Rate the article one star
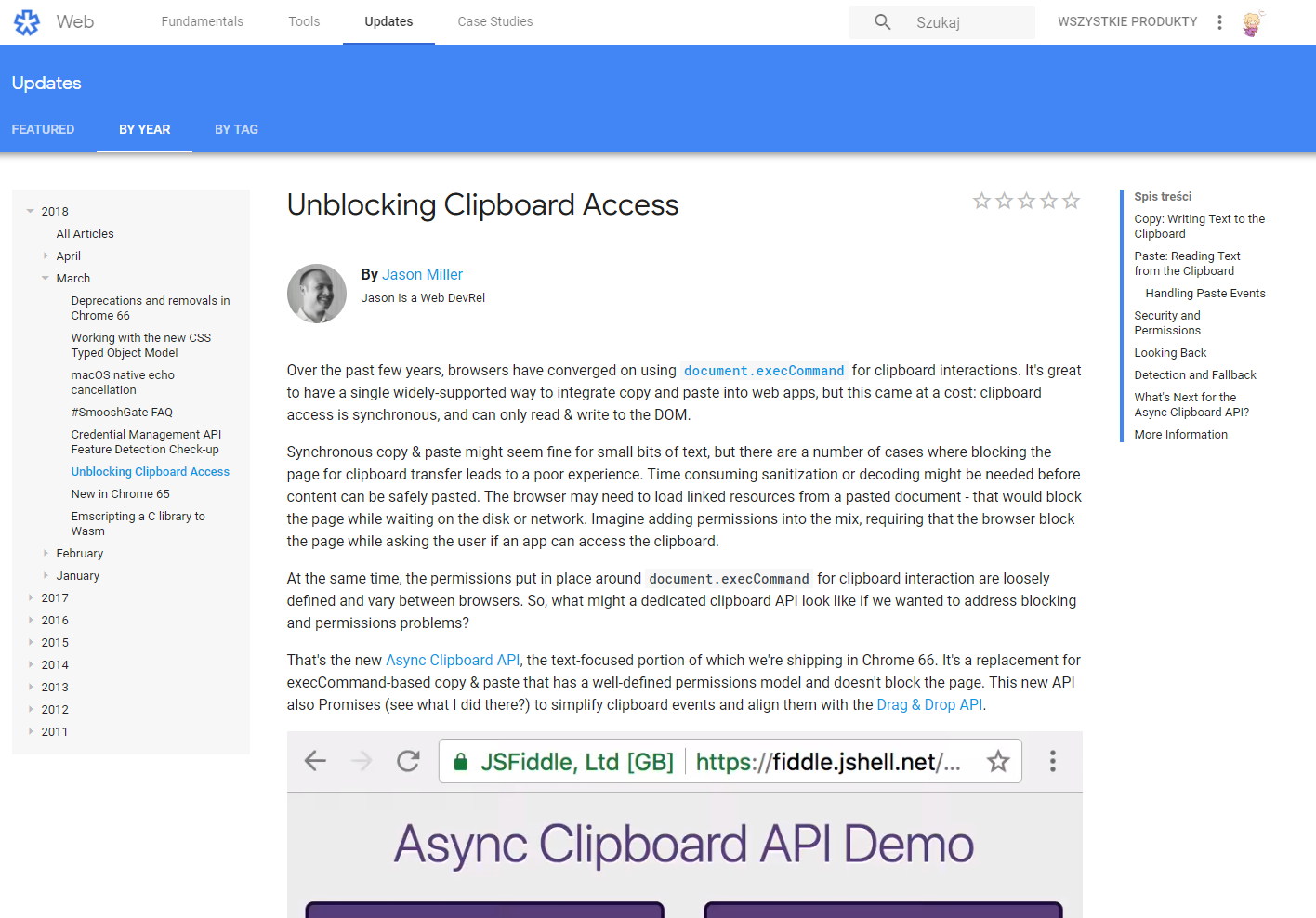 (x=981, y=201)
